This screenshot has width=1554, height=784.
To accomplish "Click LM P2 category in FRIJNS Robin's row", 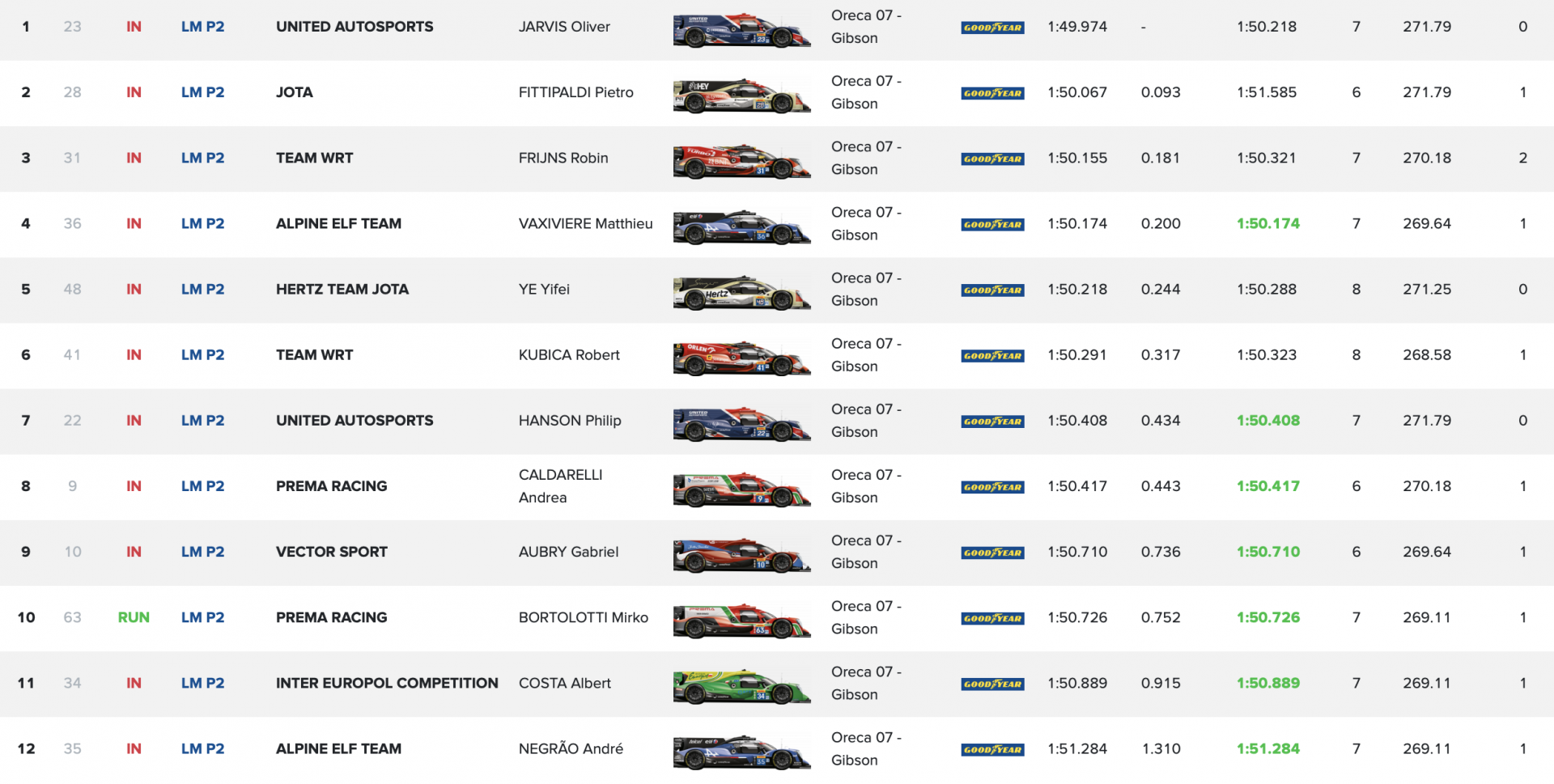I will tap(202, 158).
